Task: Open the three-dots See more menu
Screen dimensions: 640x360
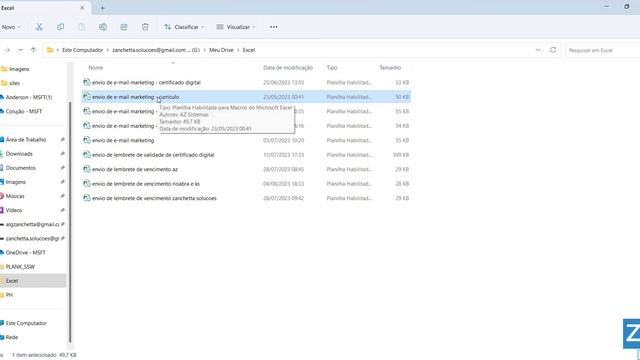Action: [273, 27]
